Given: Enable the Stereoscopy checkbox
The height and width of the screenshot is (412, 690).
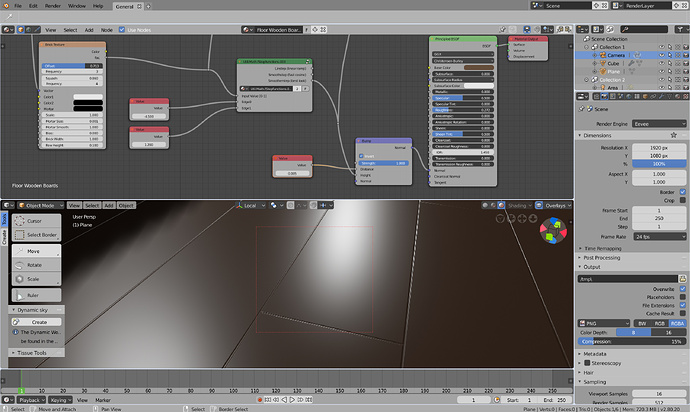Looking at the screenshot, I should coord(587,363).
